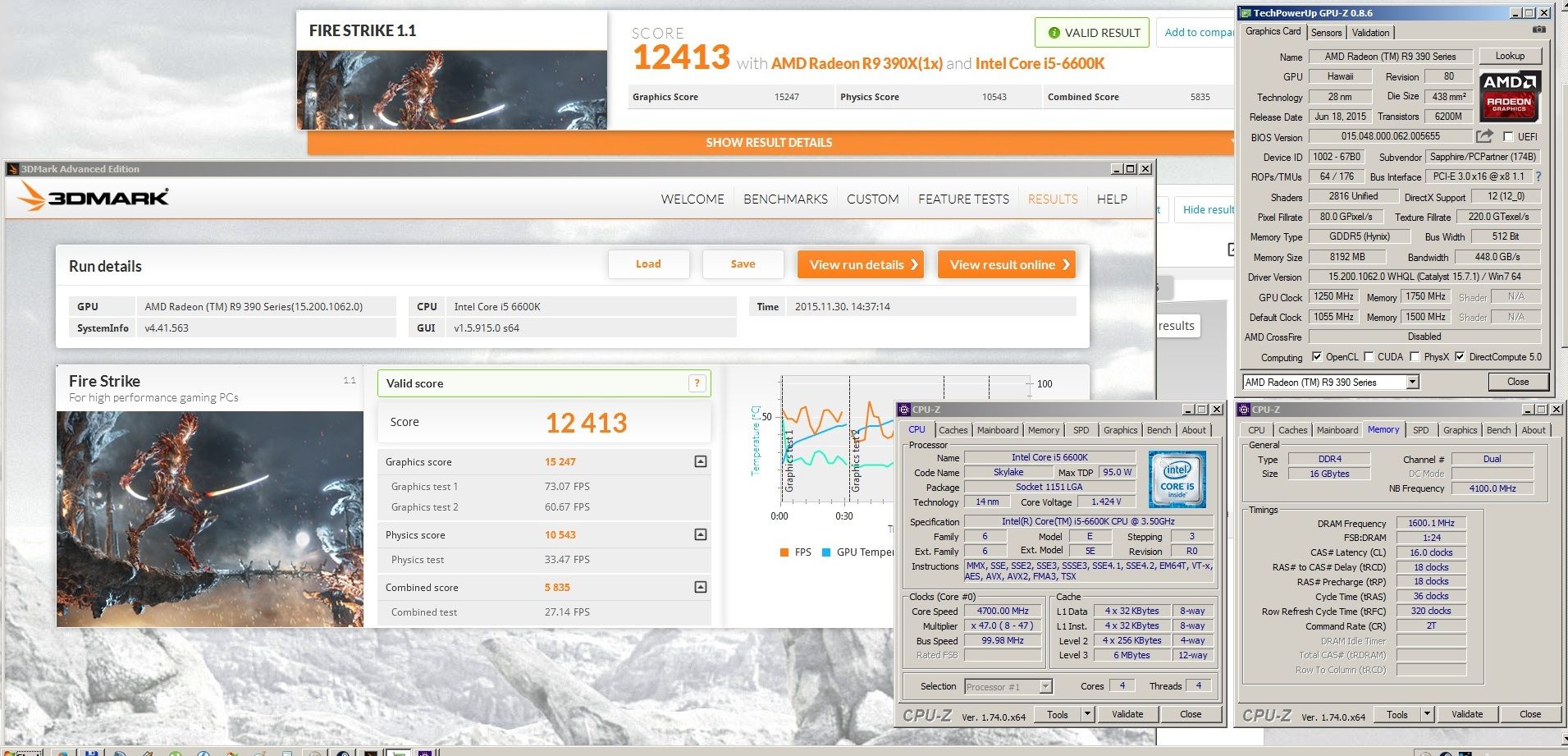The image size is (1568, 756).
Task: Toggle the OpenCL computing checkbox
Action: point(1317,356)
